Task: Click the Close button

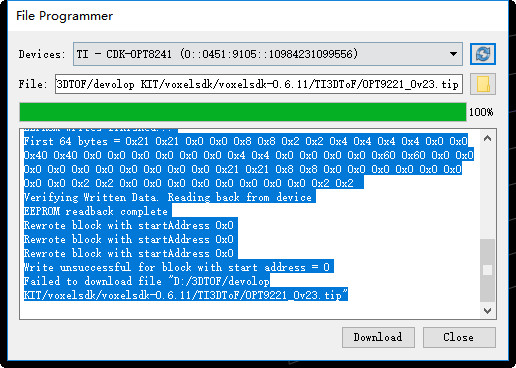Action: [459, 337]
